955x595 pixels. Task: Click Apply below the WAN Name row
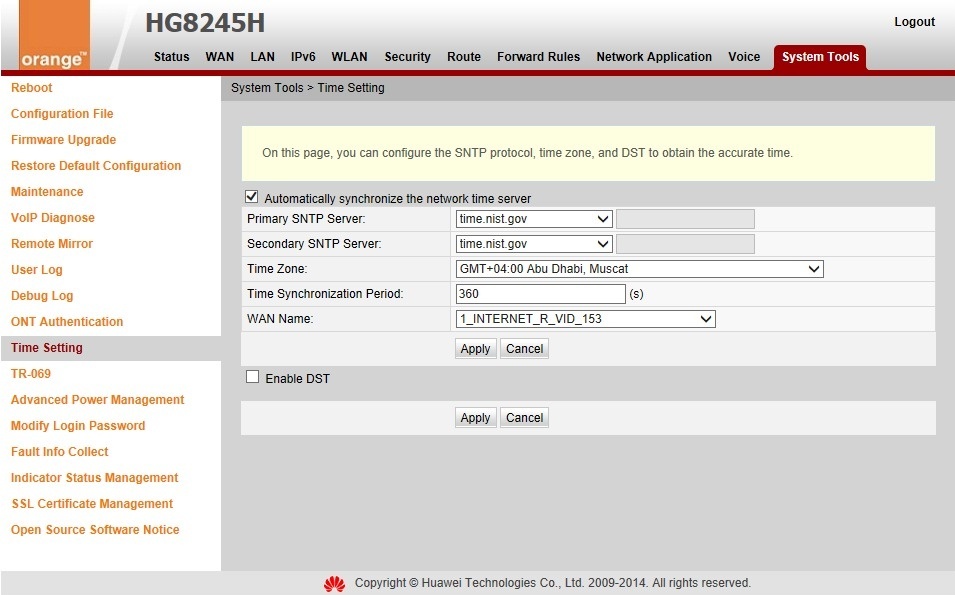[x=475, y=348]
